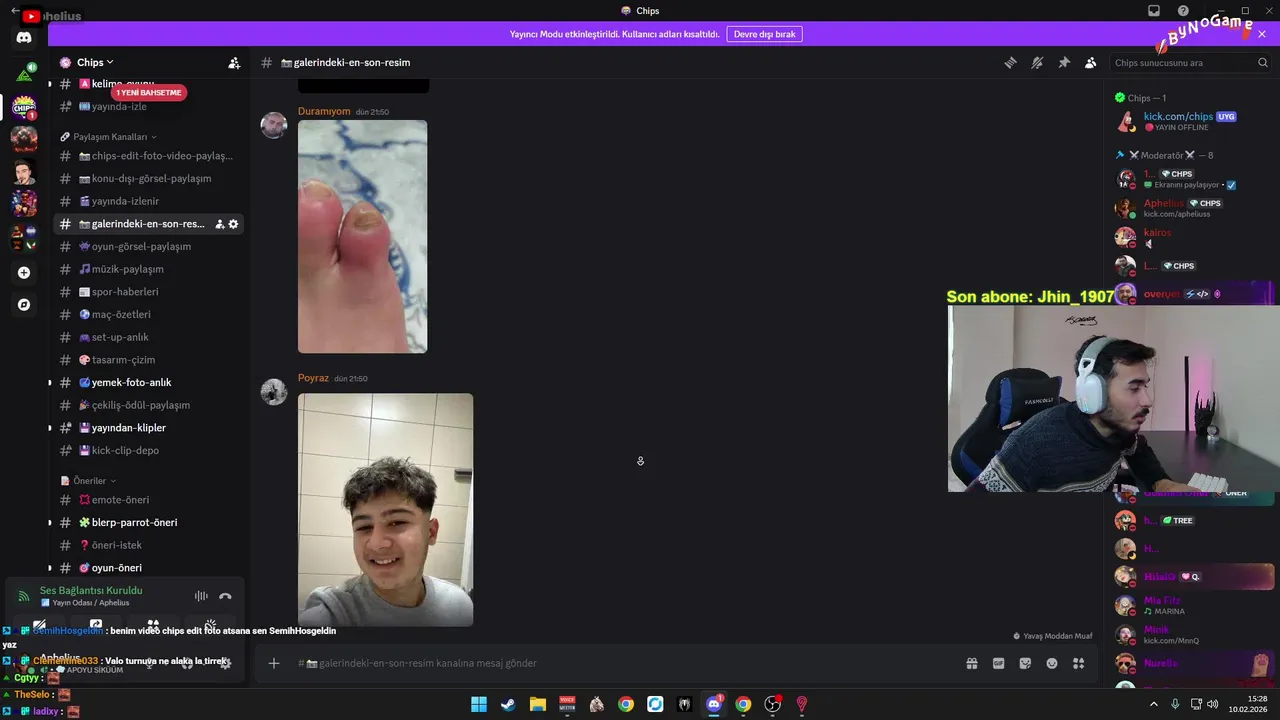Open the emoji picker smiley icon
Viewport: 1280px width, 720px height.
(x=1052, y=663)
